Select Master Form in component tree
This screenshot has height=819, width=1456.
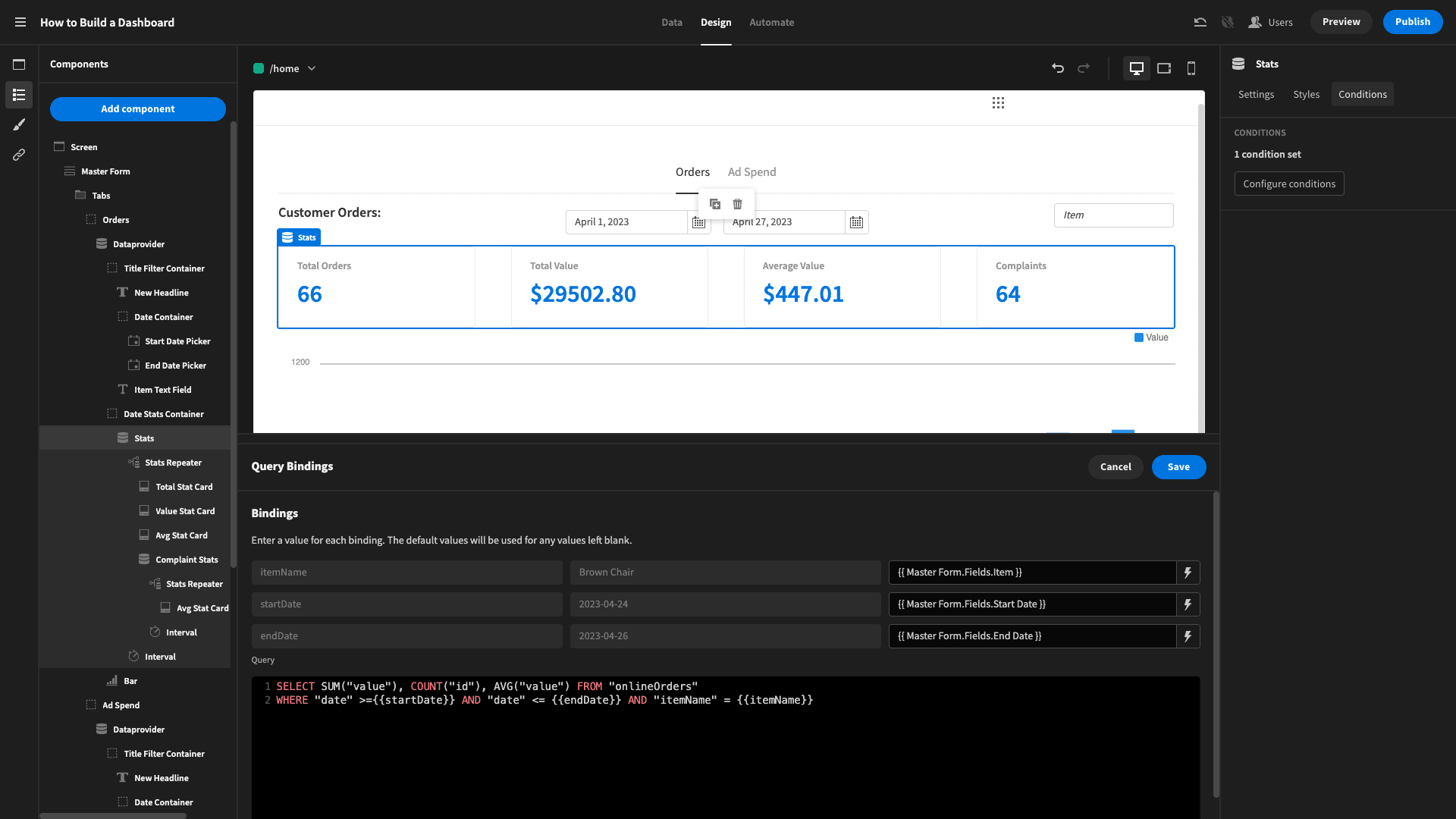105,171
